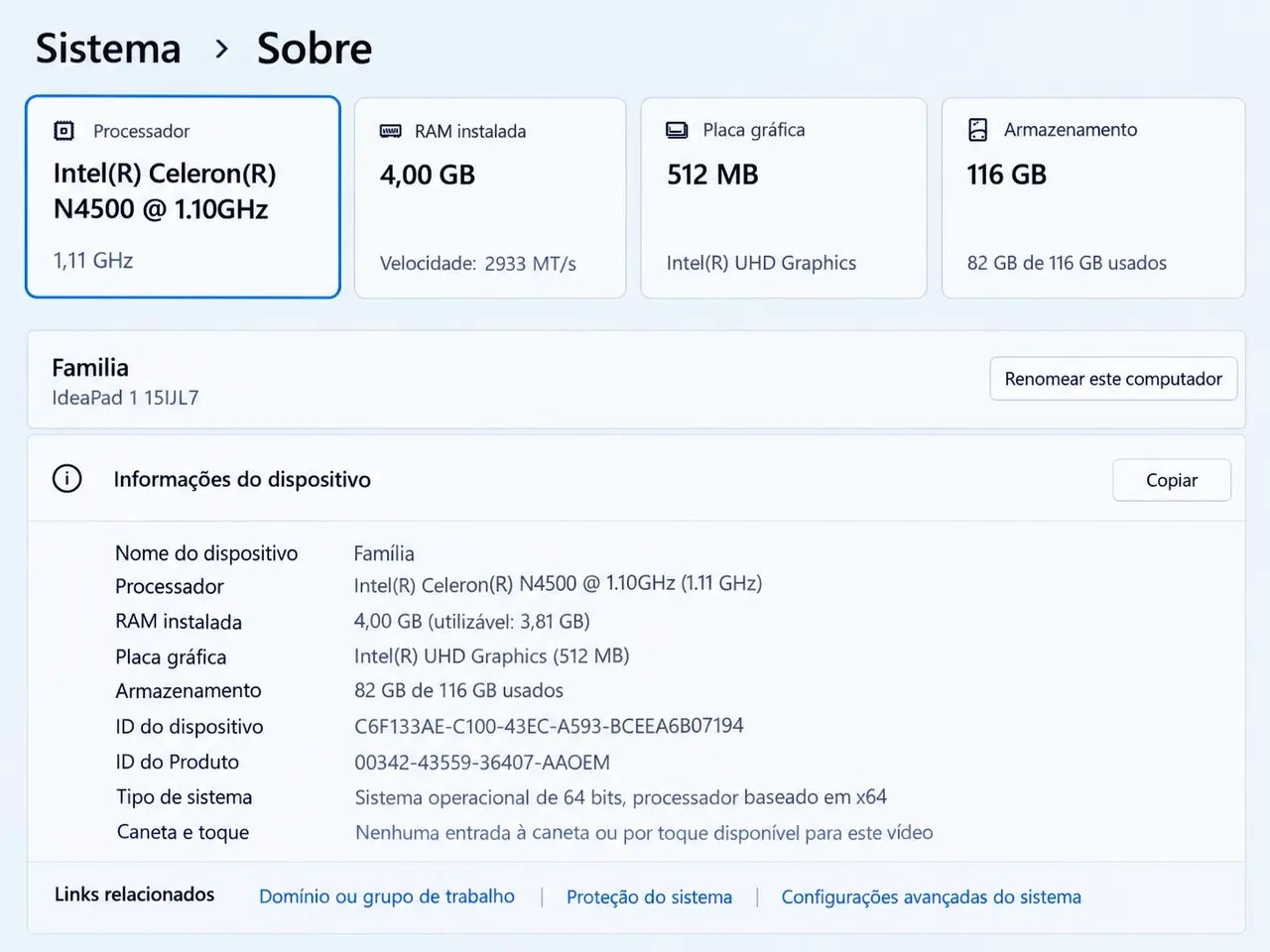Click the IdeaPad 1 15IJL7 model name

(x=125, y=398)
